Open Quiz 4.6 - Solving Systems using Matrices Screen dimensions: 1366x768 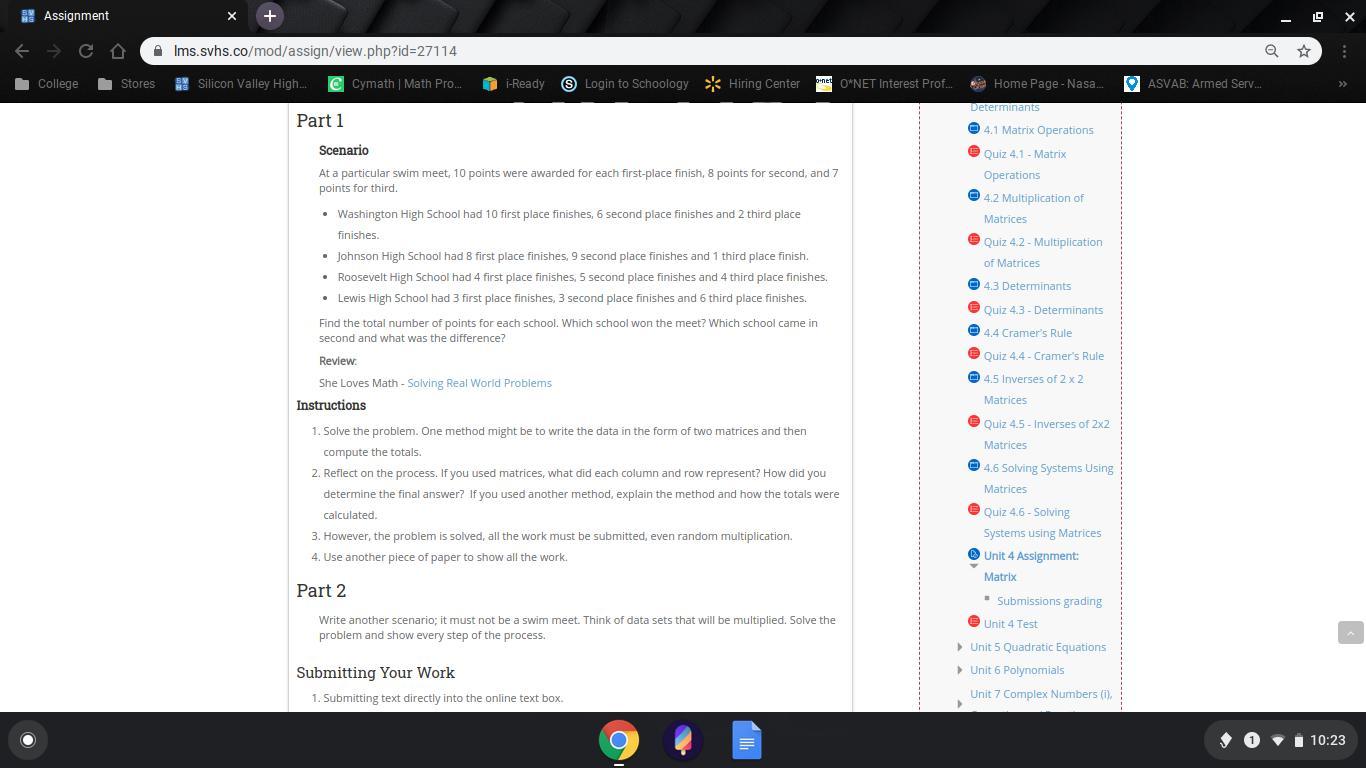coord(1042,522)
